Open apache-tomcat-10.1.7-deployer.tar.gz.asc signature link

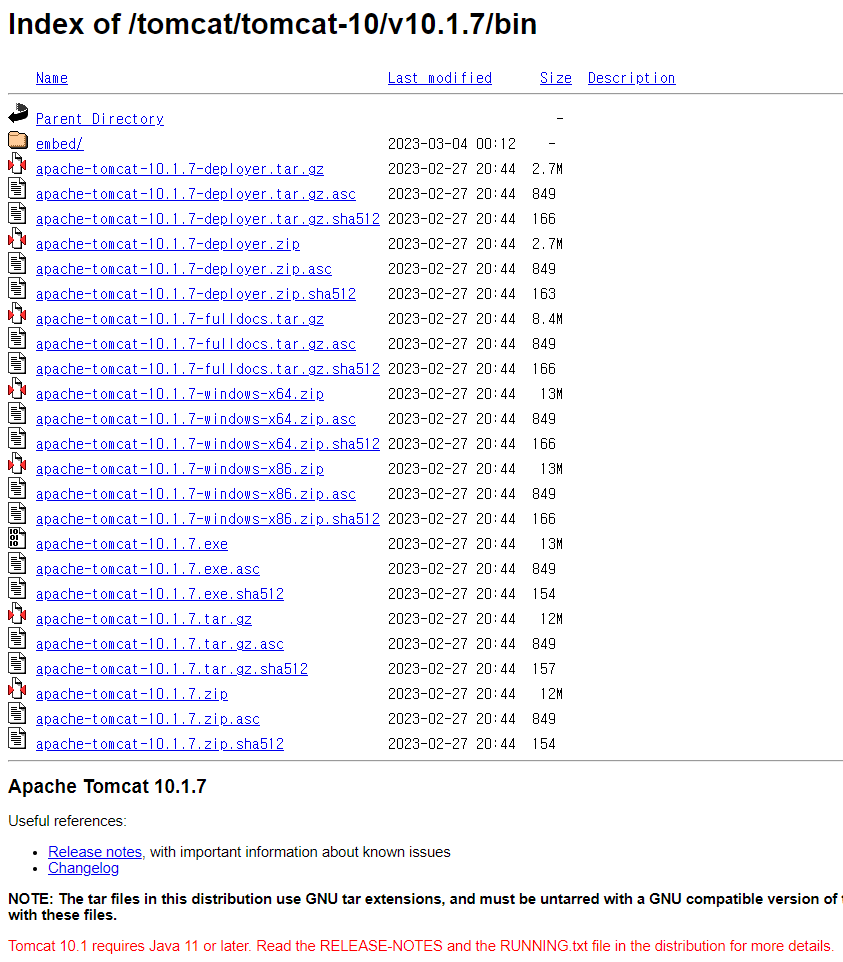pos(196,194)
